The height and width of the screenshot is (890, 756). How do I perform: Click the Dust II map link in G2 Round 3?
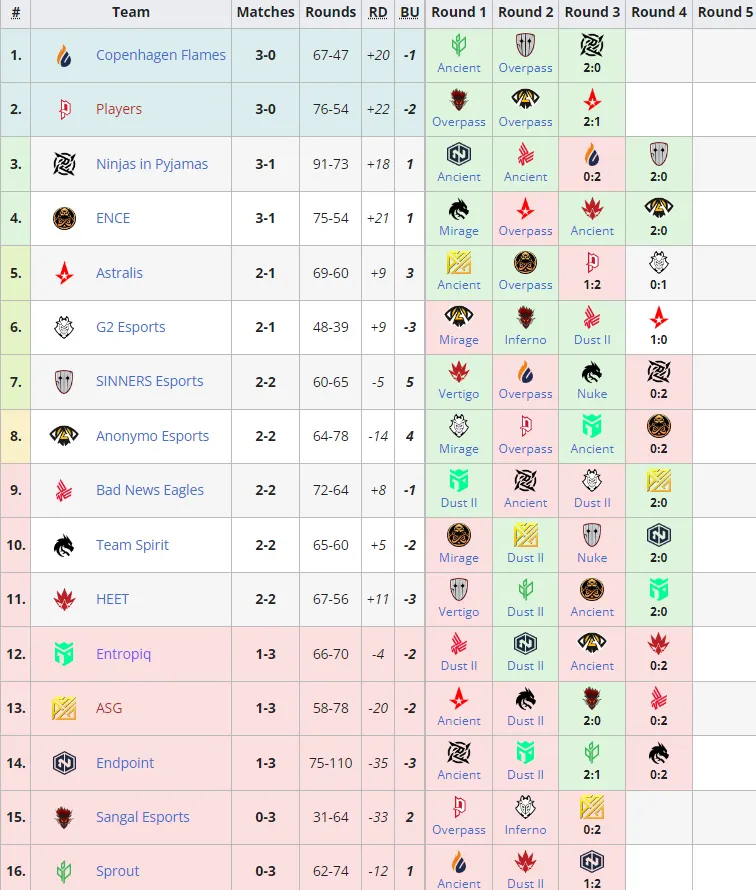click(591, 339)
